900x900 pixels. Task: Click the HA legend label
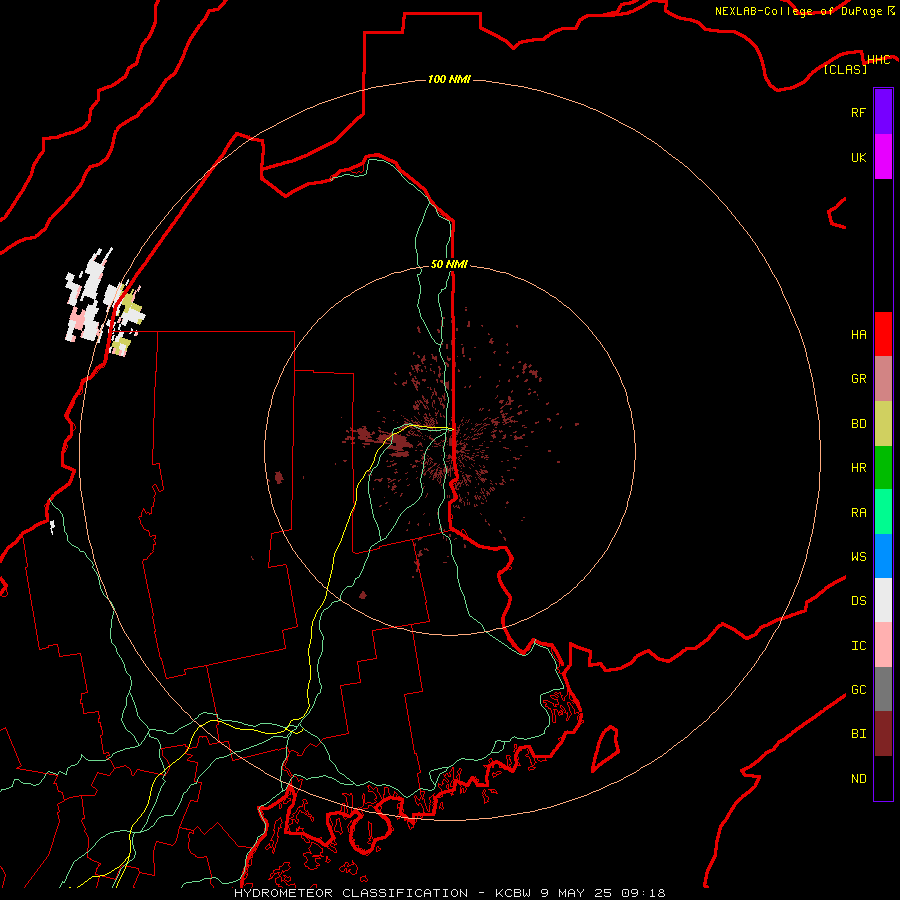tap(858, 335)
